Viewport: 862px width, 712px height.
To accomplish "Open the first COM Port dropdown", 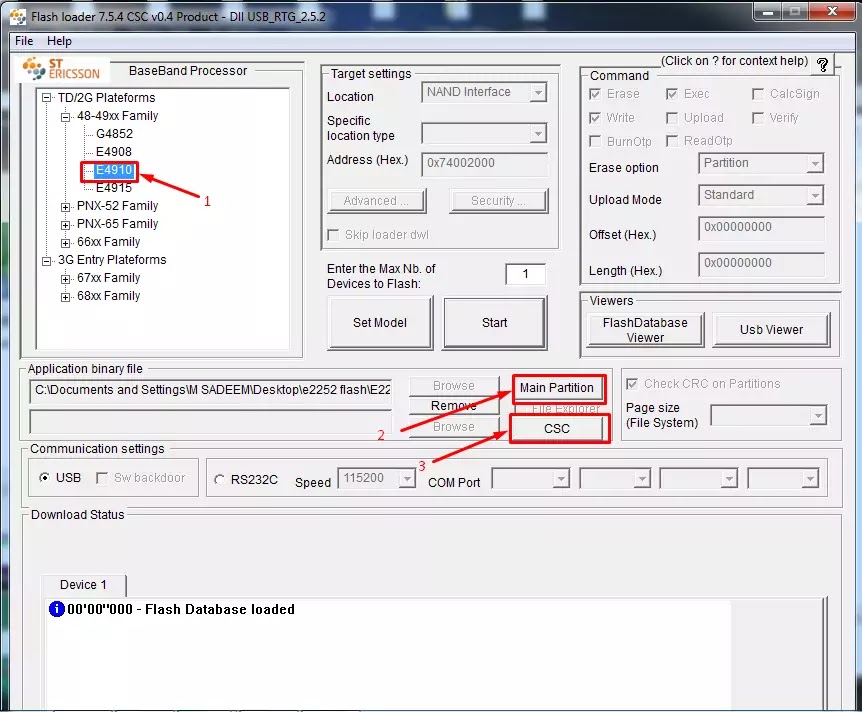I will point(531,478).
